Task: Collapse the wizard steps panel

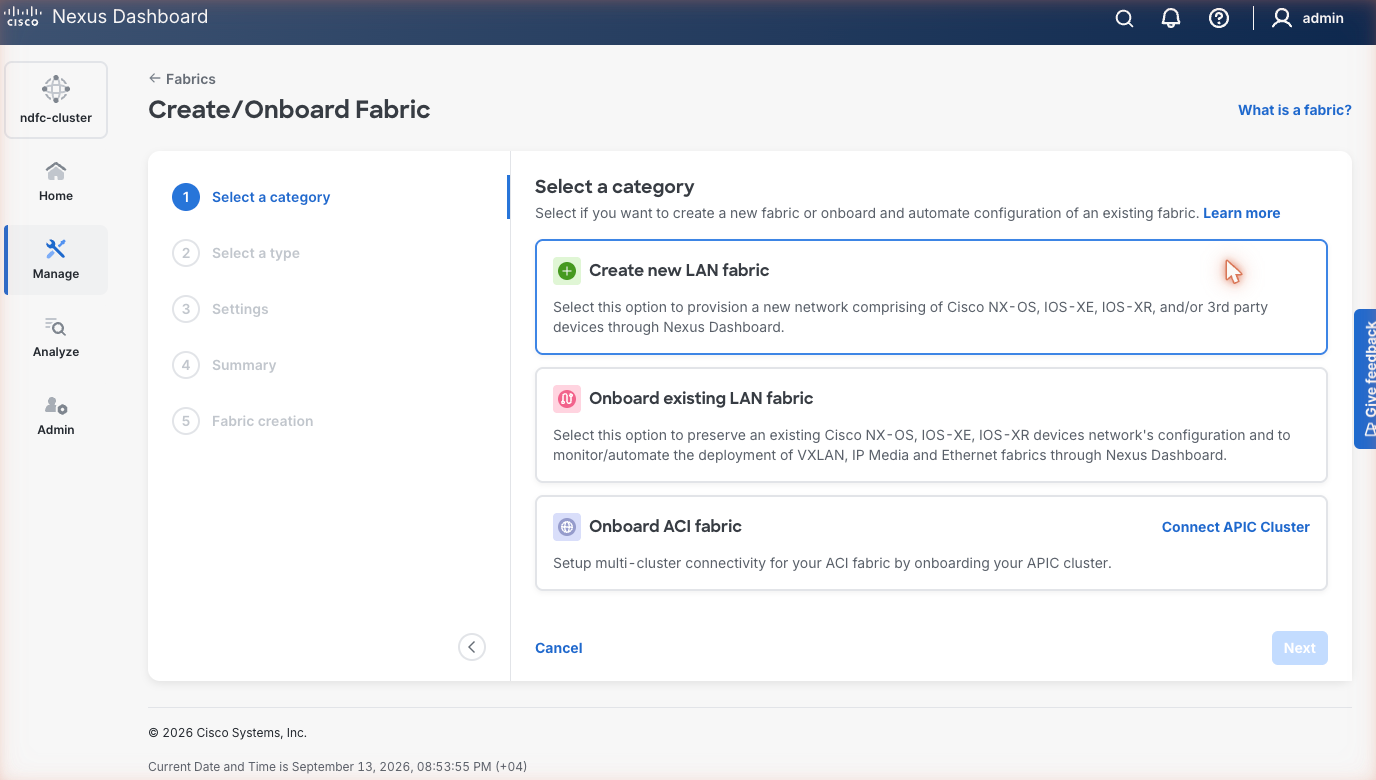Action: pyautogui.click(x=472, y=647)
